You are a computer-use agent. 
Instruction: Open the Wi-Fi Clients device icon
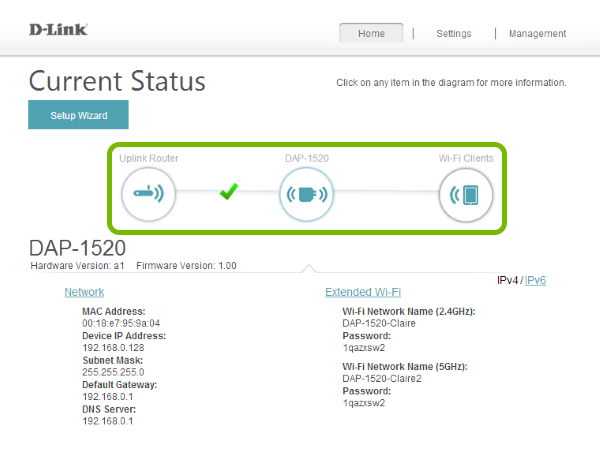(x=466, y=195)
